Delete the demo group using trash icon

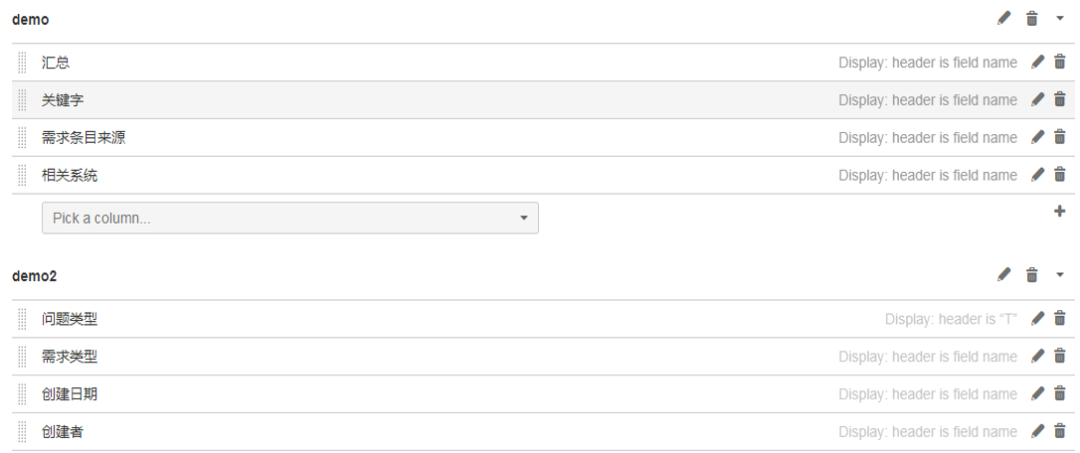(x=1032, y=19)
